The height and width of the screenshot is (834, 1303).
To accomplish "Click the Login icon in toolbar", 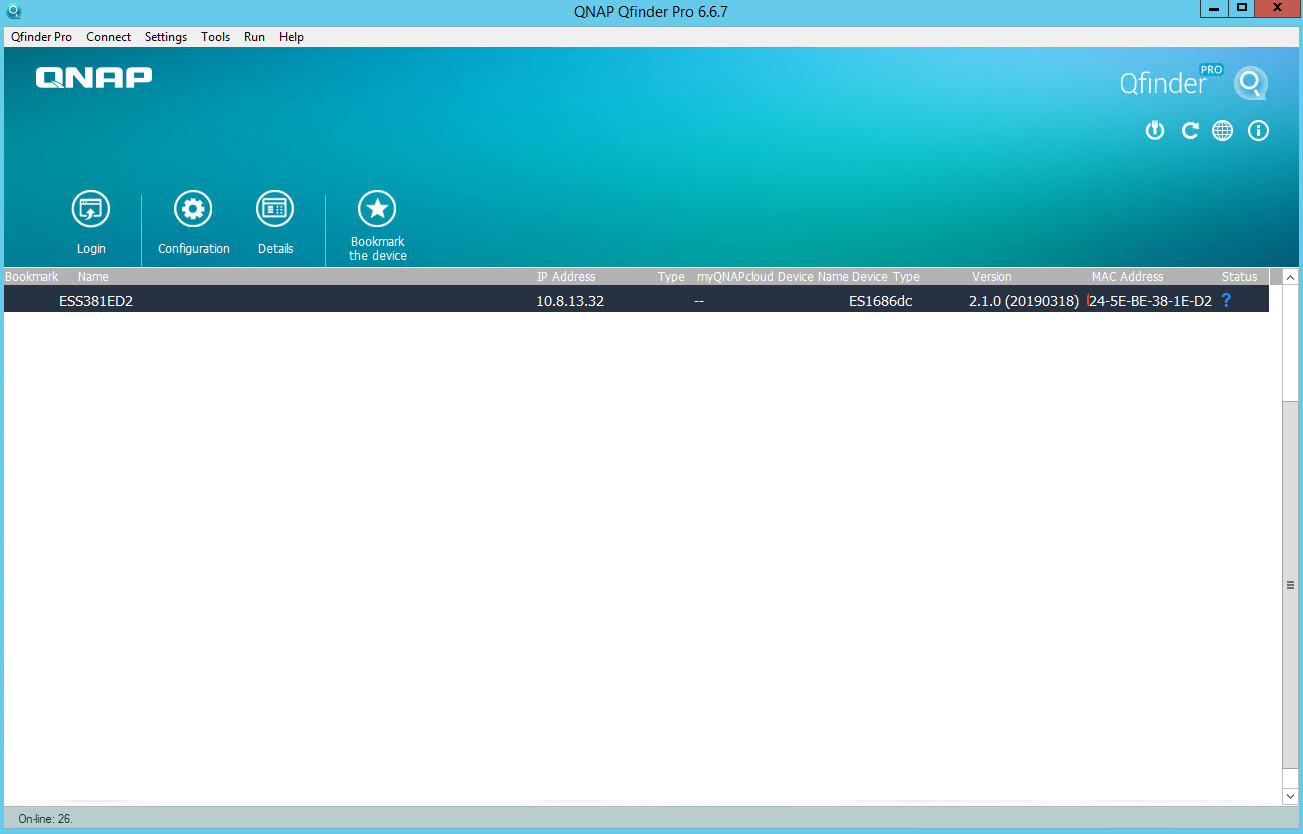I will 91,210.
